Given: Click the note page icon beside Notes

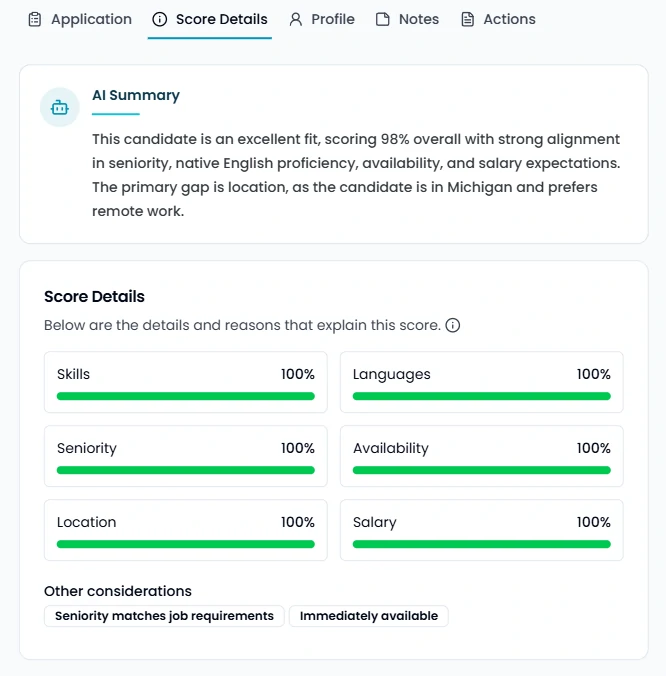Looking at the screenshot, I should (x=383, y=19).
